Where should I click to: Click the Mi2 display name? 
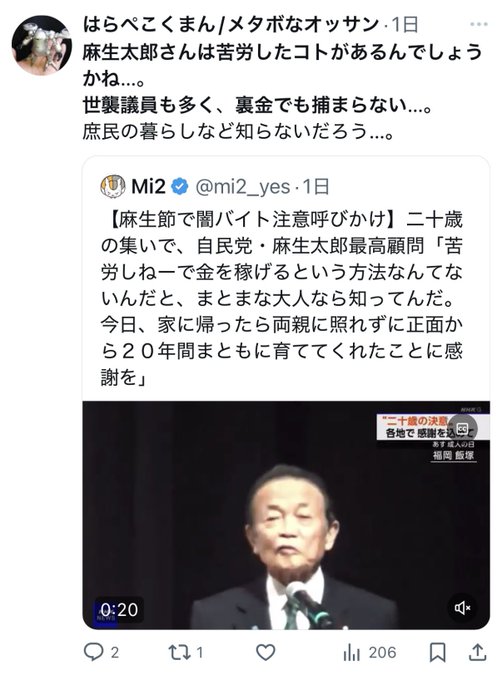148,186
